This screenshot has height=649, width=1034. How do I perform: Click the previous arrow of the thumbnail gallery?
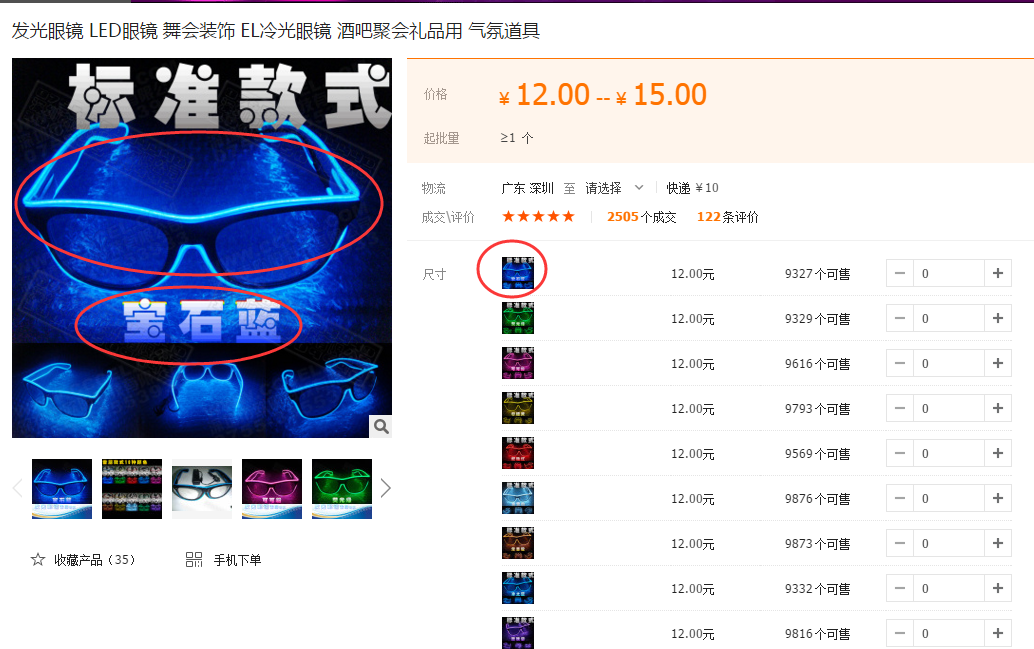tap(17, 488)
